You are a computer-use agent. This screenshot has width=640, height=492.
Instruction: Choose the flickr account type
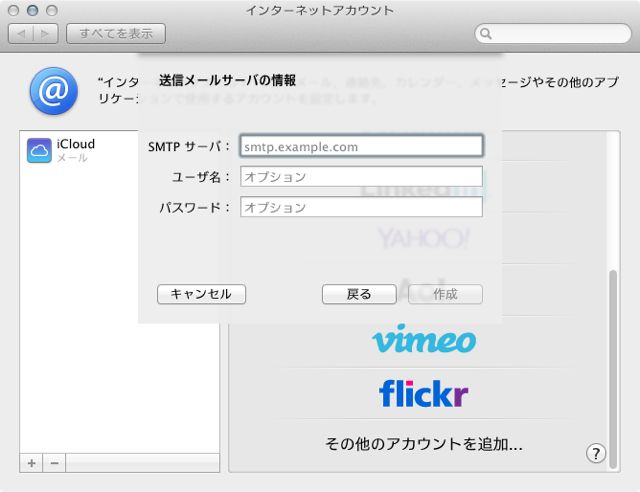point(423,393)
